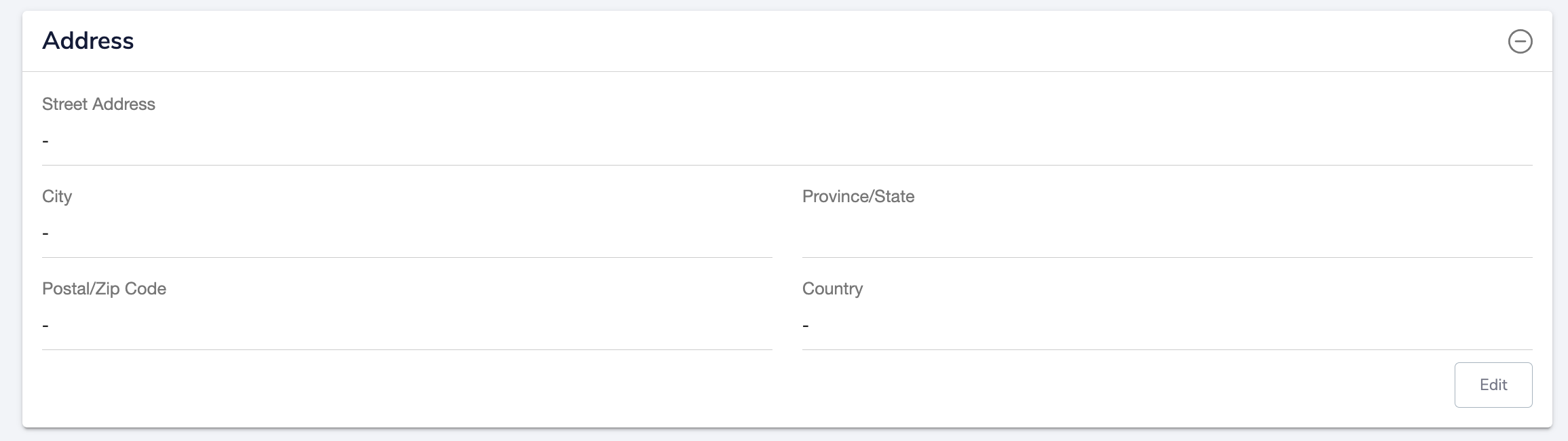Select the Street Address dash value
This screenshot has height=441, width=1568.
click(45, 141)
